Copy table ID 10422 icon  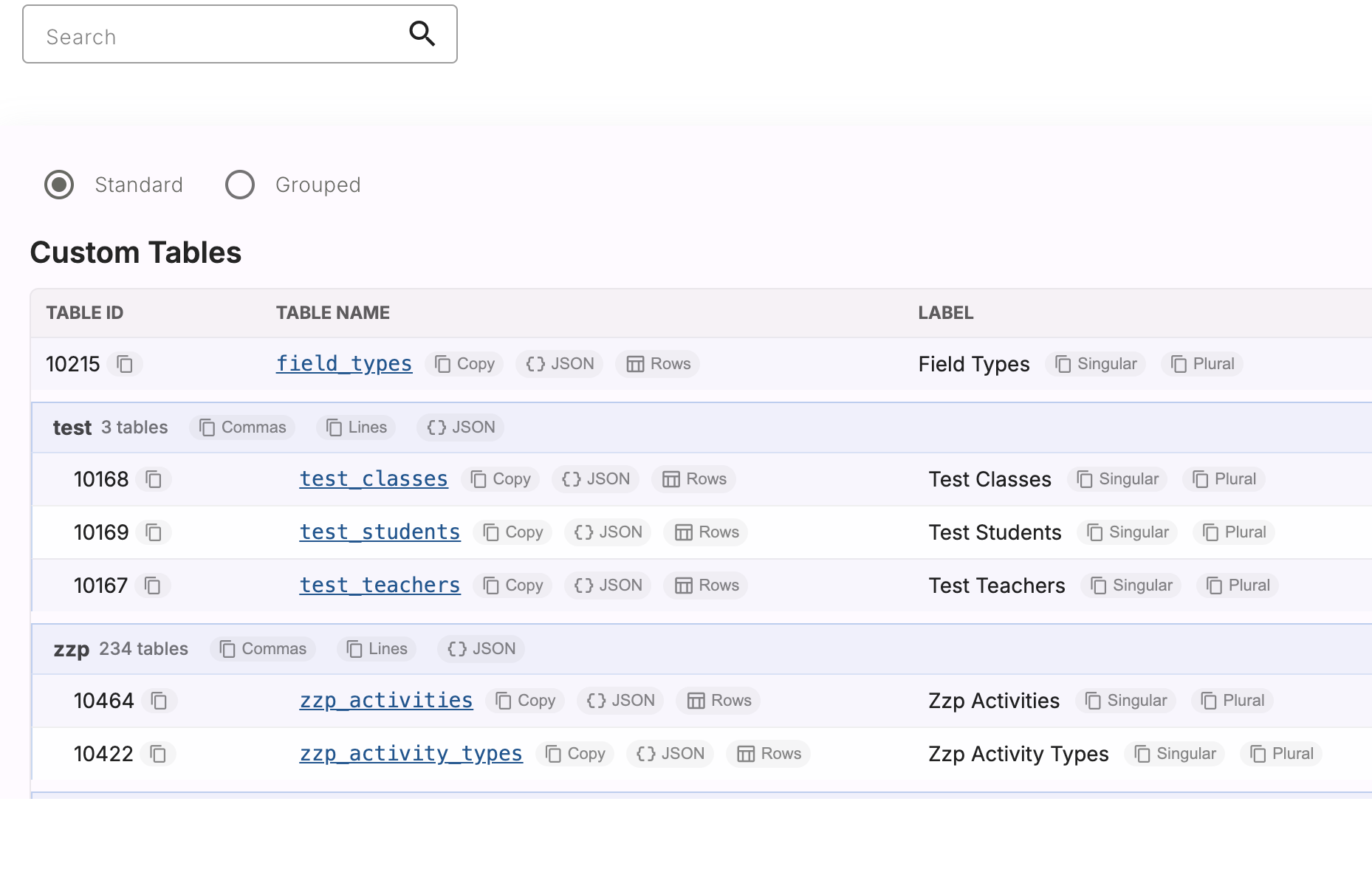point(159,754)
